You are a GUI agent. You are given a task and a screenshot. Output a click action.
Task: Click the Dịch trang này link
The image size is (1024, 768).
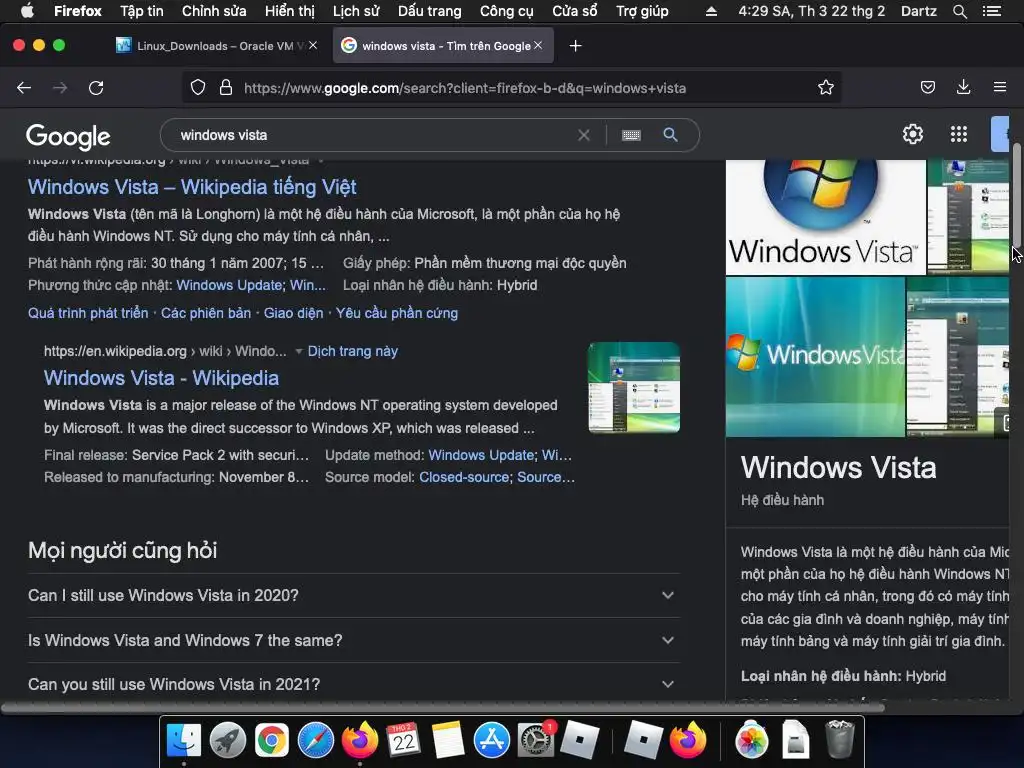point(353,351)
